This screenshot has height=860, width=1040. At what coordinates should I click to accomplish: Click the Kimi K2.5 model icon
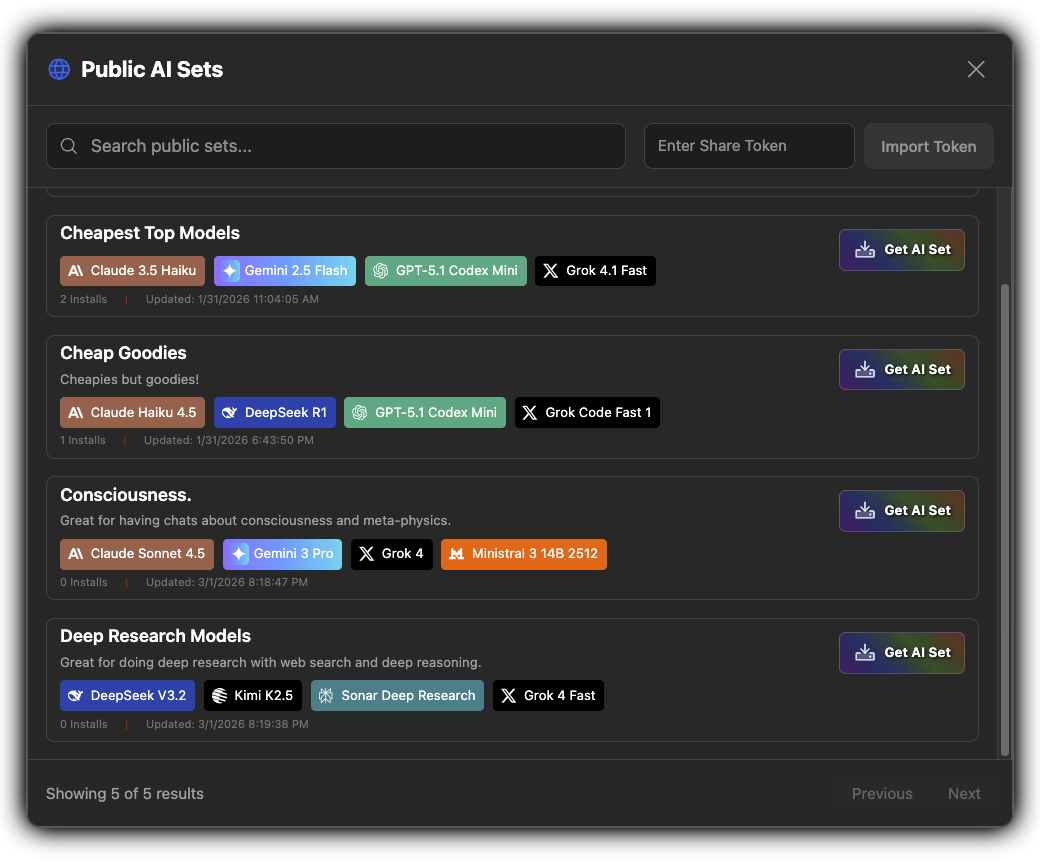220,695
